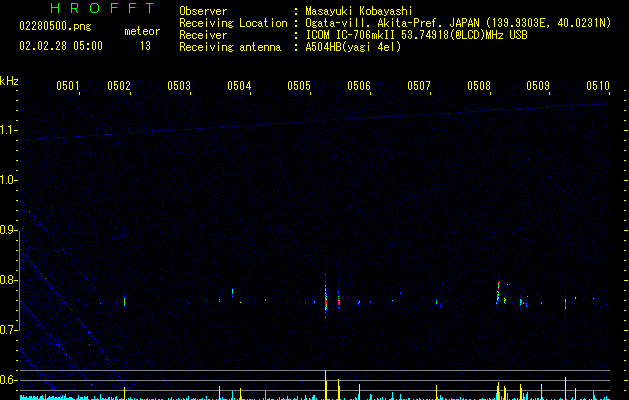
Task: Click the HROFFT title text
Action: pos(102,8)
